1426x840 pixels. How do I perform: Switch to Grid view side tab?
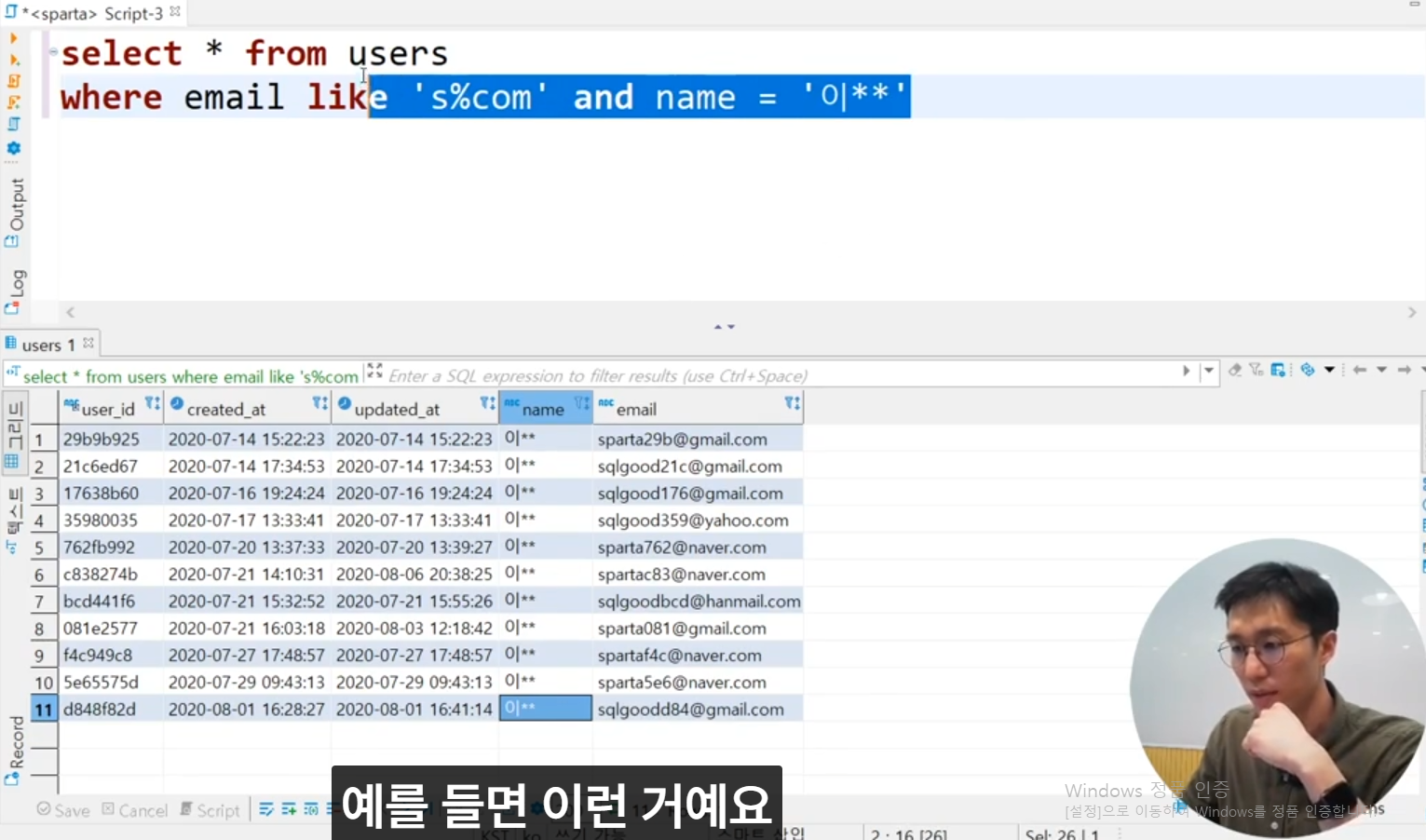[15, 432]
